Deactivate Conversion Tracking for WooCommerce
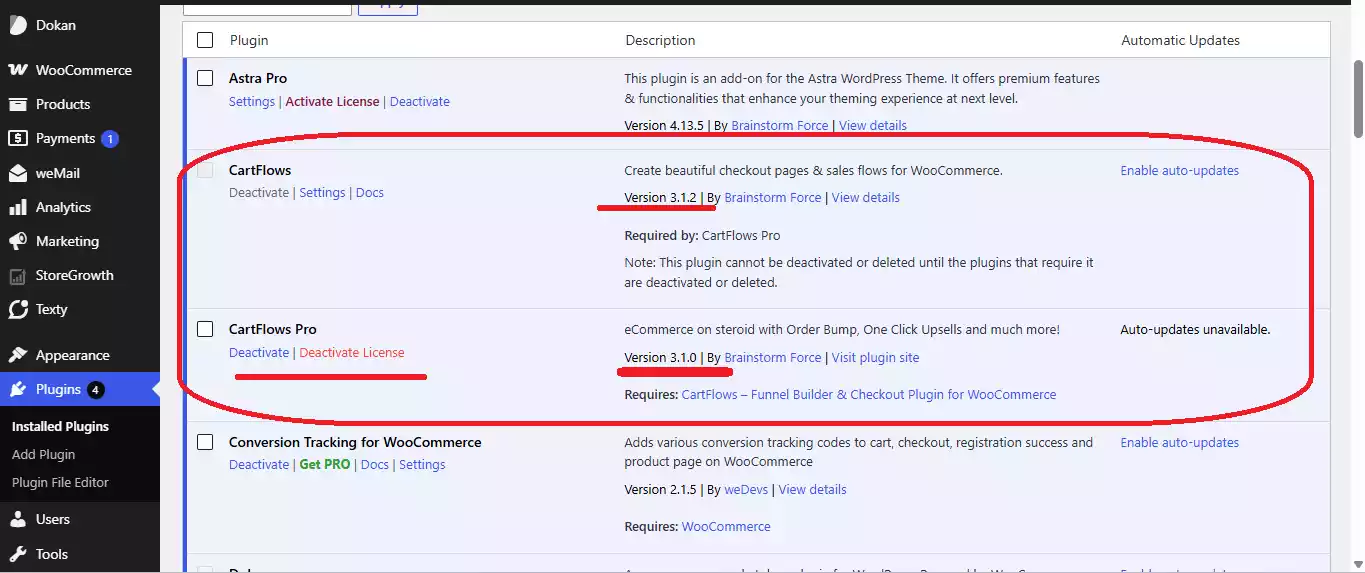Screen dimensions: 1365x573 click(x=259, y=464)
